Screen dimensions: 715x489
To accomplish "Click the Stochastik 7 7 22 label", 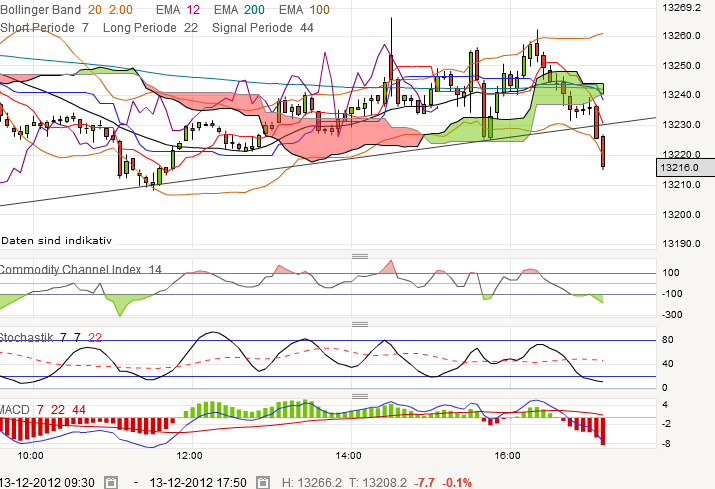I will coord(51,338).
